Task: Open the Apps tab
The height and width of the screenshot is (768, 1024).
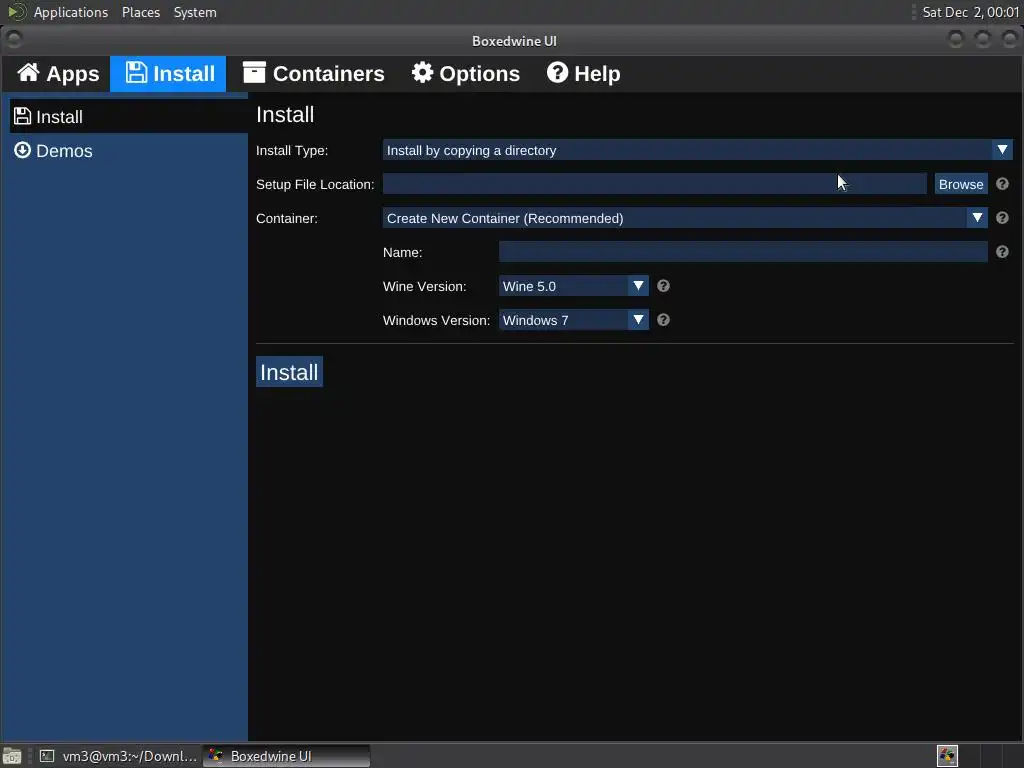Action: (57, 74)
